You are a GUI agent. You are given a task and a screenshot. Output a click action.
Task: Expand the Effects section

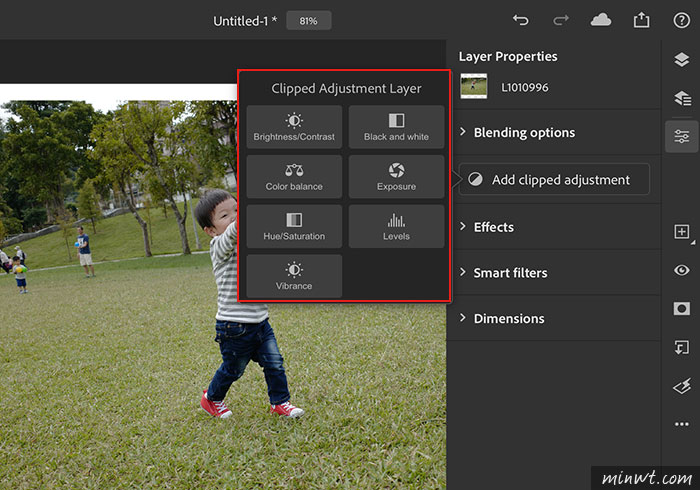coord(554,227)
